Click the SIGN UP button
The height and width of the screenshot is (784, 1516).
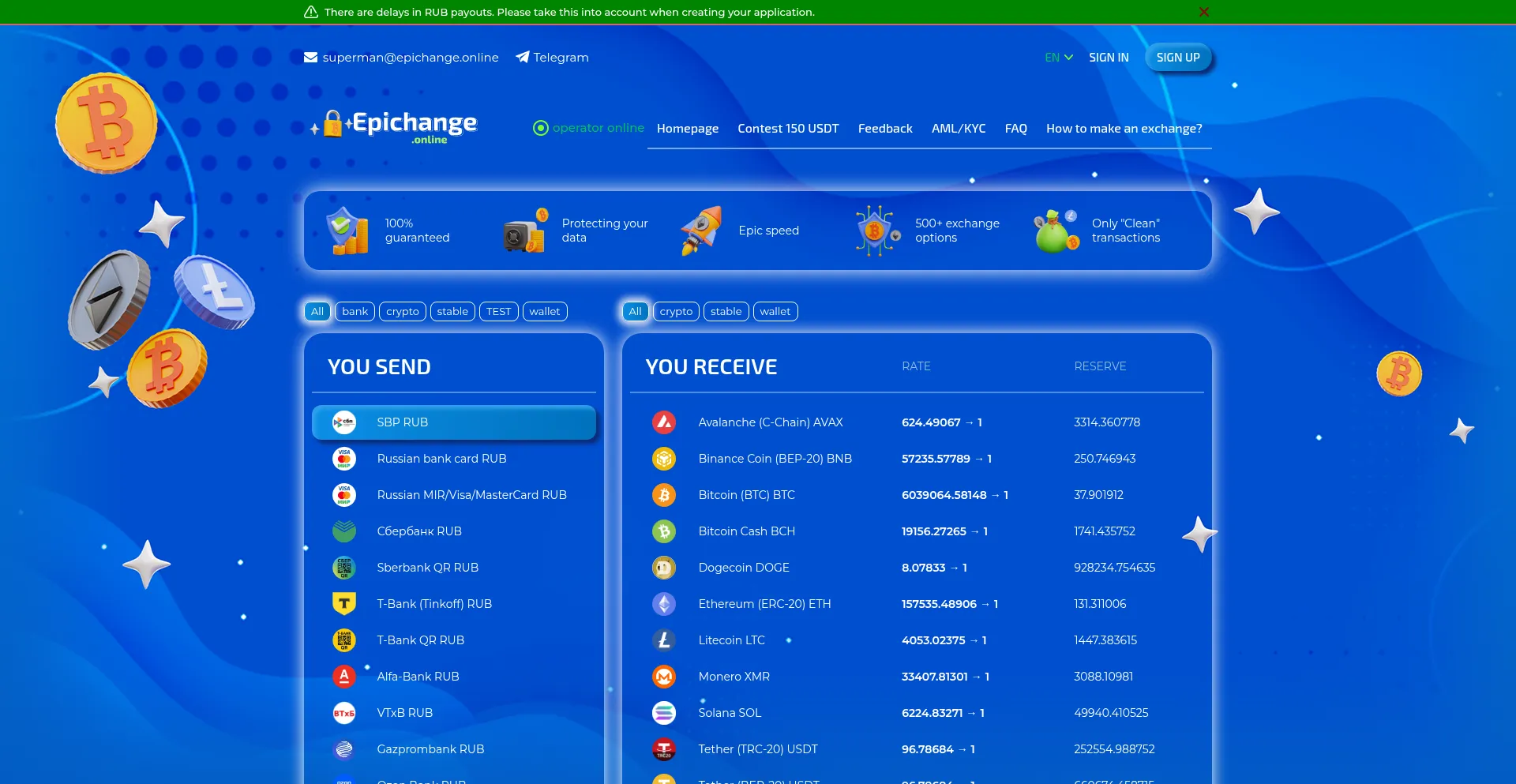coord(1178,58)
